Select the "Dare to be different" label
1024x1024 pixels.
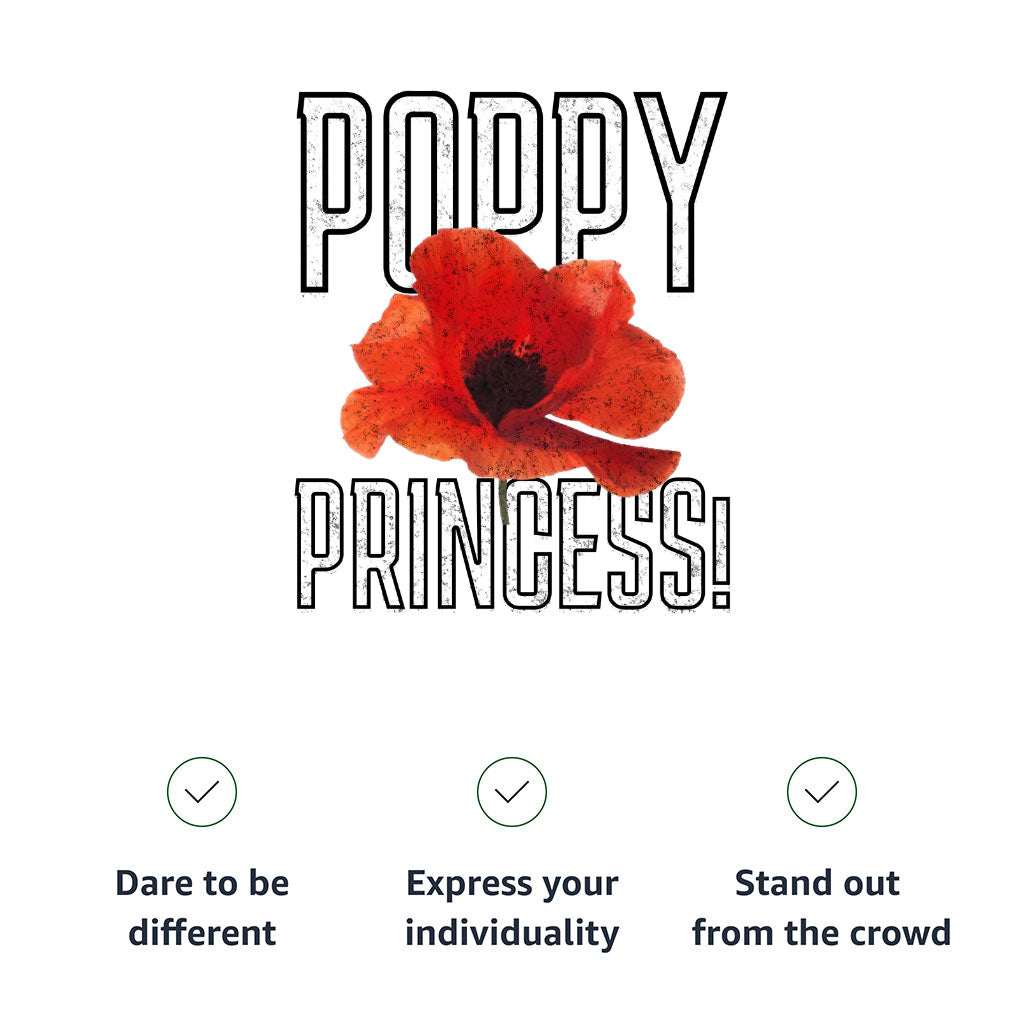click(x=202, y=908)
